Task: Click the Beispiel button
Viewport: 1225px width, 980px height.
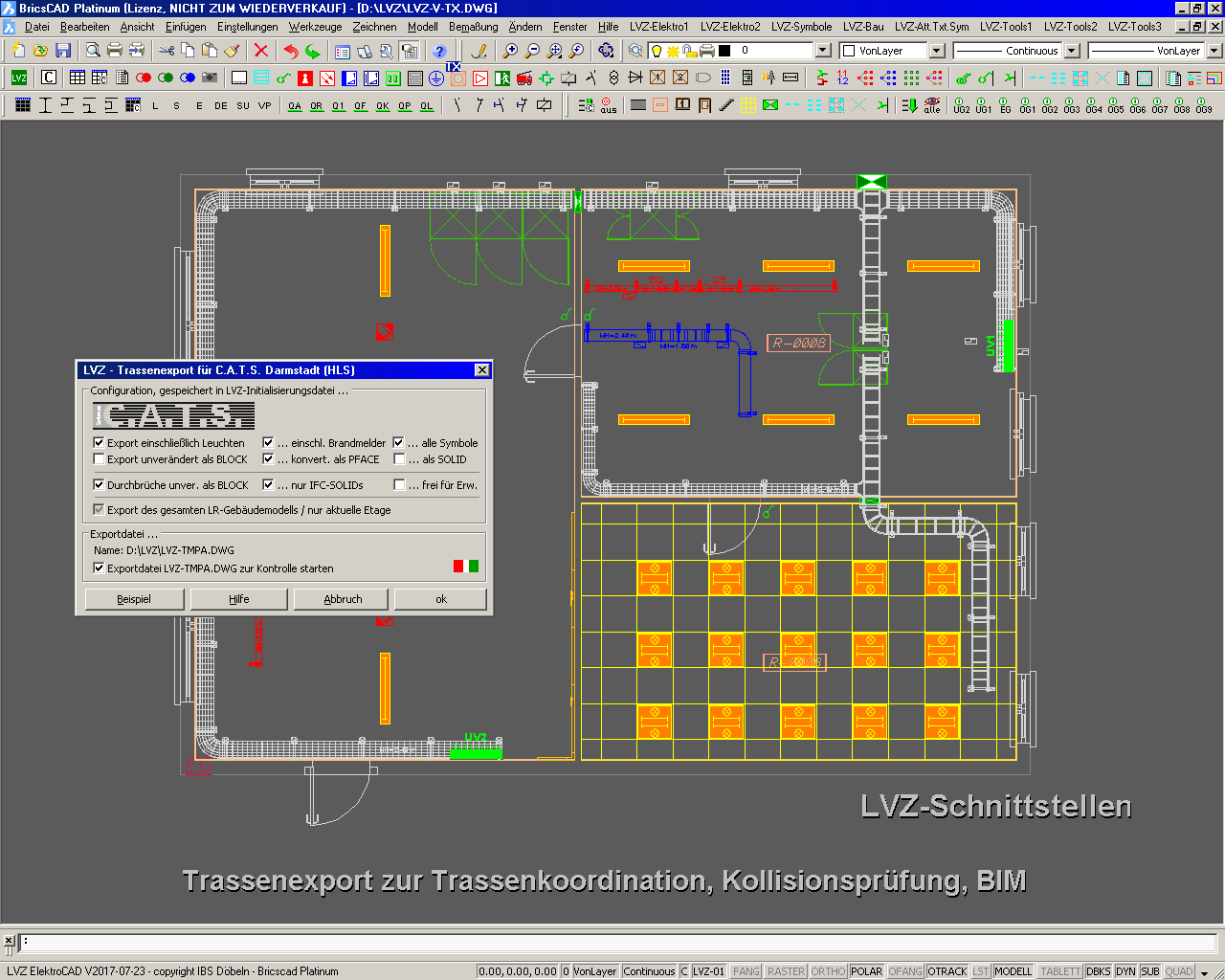Action: [134, 599]
